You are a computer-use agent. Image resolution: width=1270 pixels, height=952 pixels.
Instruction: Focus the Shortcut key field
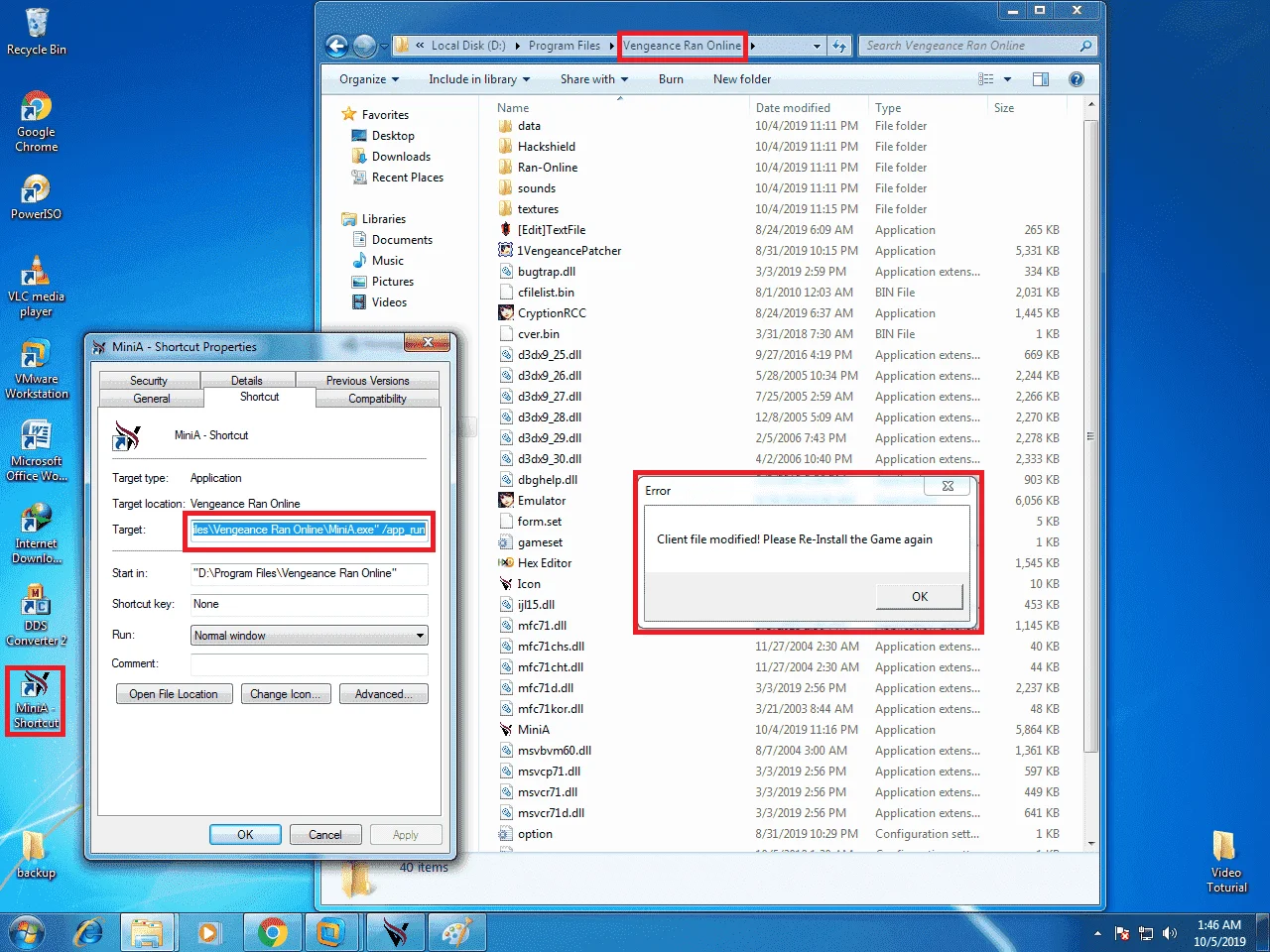[310, 604]
